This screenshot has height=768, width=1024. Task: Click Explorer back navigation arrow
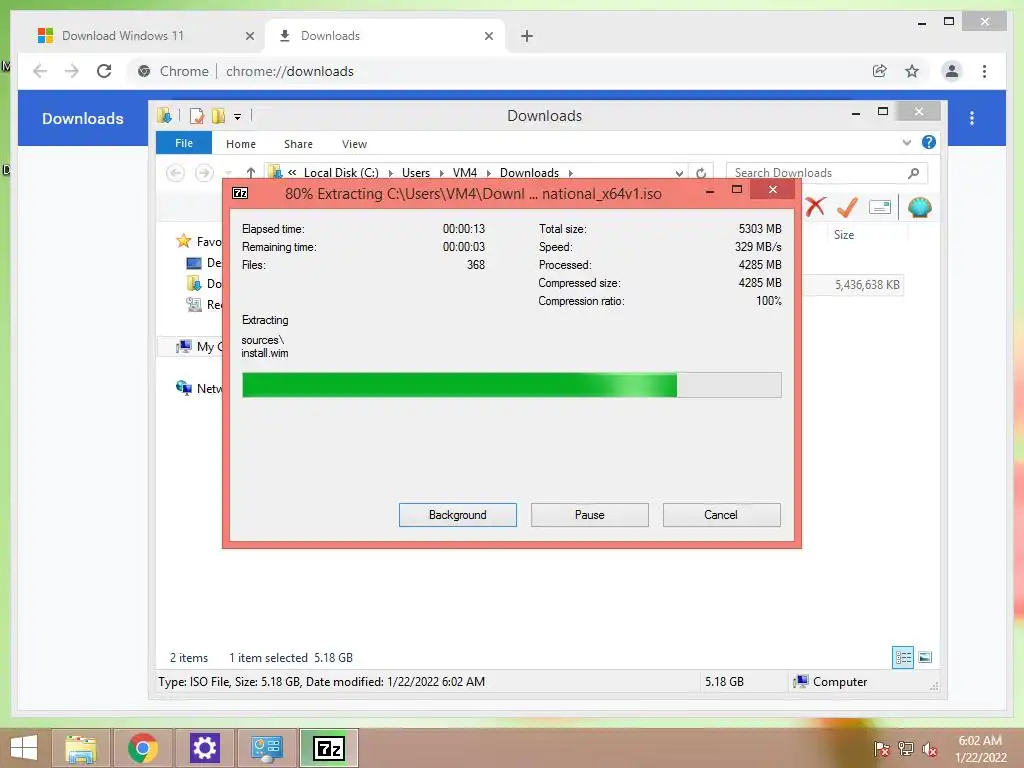point(175,172)
